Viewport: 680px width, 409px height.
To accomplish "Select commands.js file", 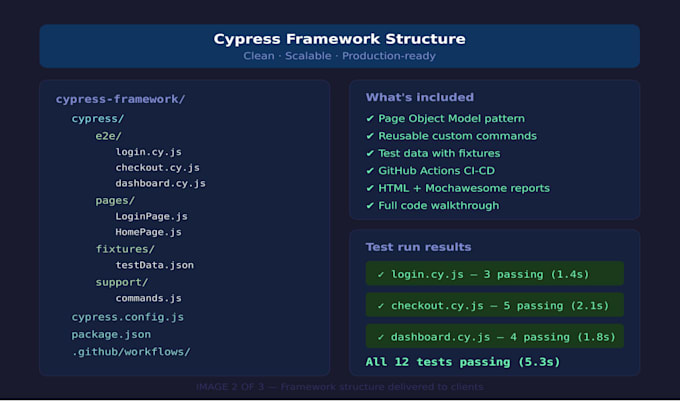I will click(148, 298).
